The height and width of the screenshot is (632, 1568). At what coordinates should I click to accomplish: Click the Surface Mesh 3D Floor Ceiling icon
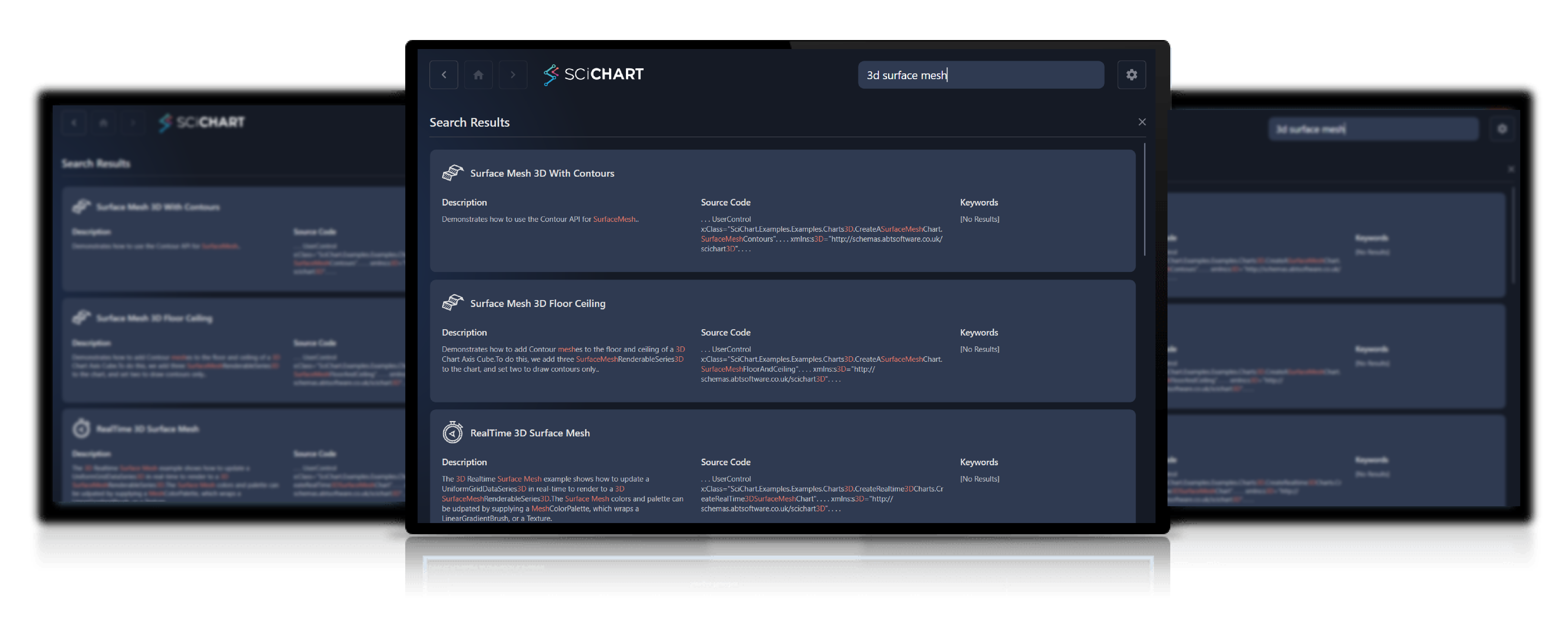(452, 303)
